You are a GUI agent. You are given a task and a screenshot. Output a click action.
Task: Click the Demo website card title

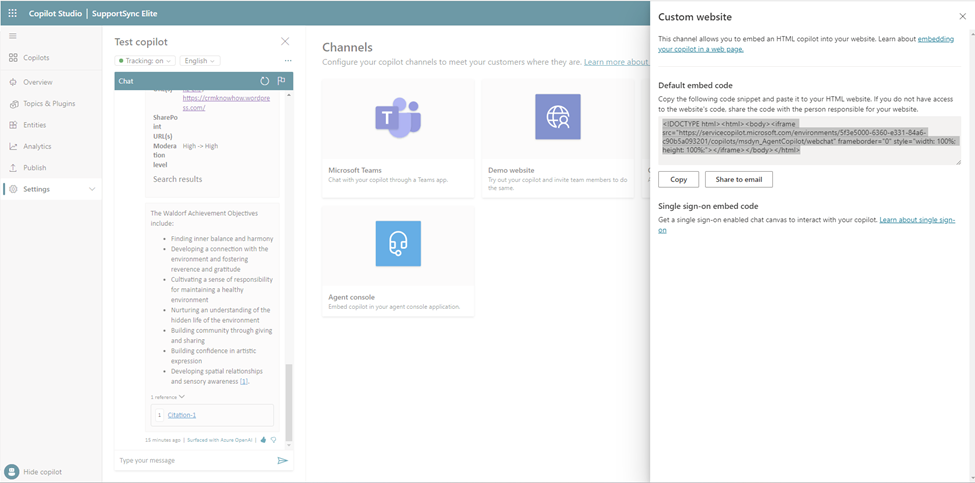(x=511, y=170)
